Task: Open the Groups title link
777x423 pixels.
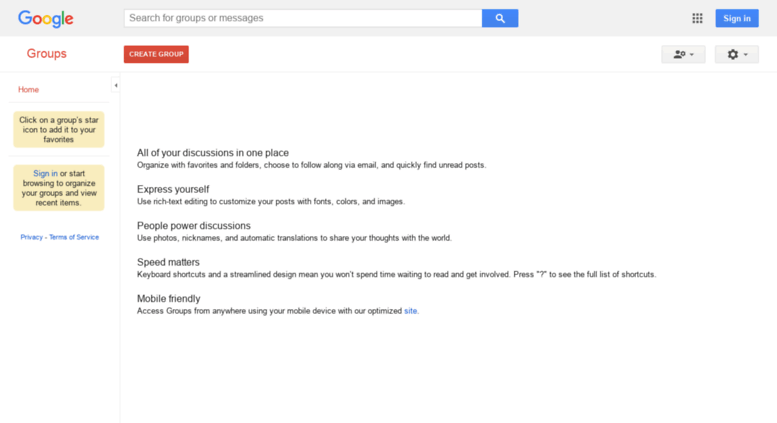Action: 47,53
